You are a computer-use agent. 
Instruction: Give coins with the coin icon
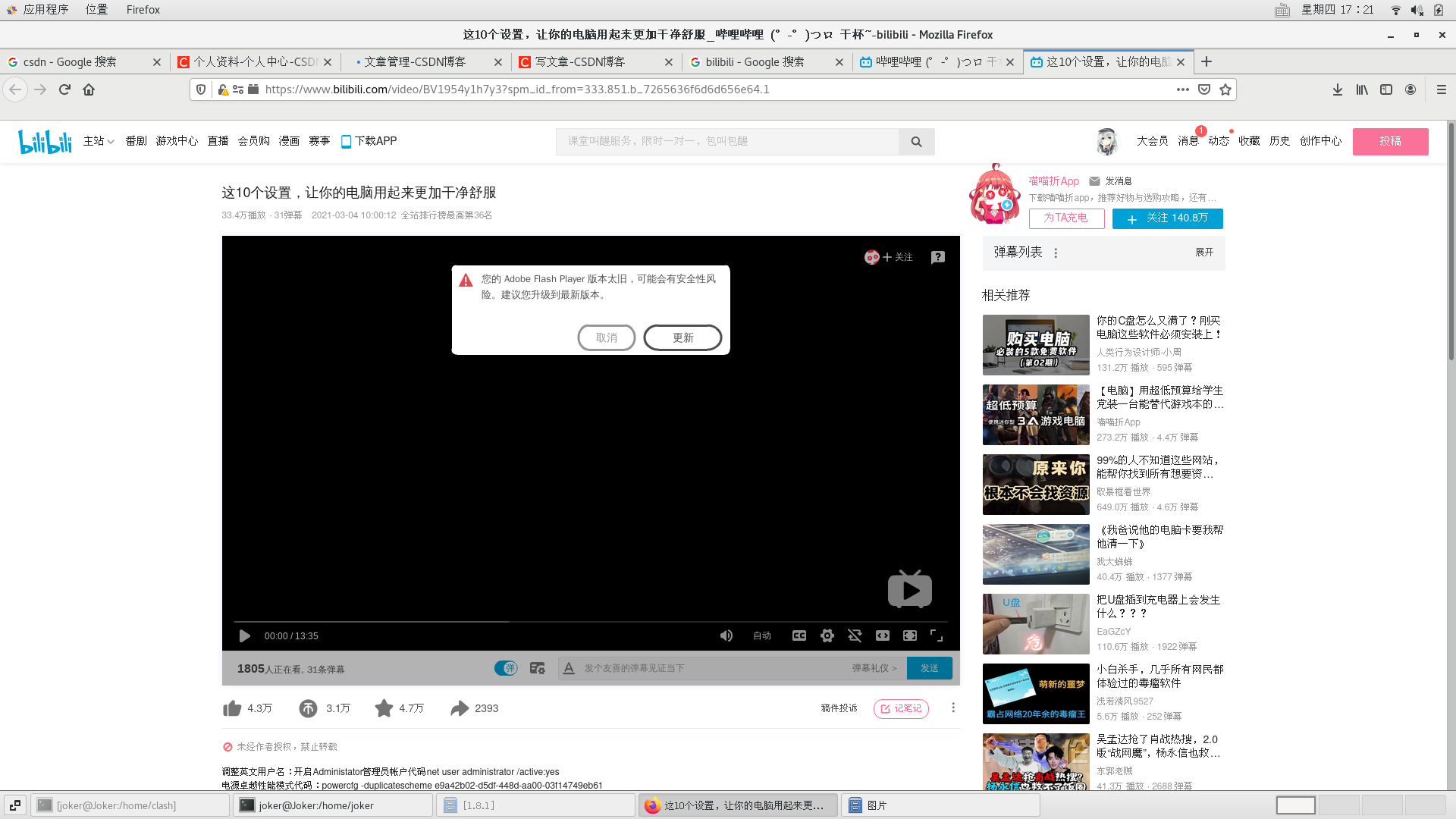point(308,708)
